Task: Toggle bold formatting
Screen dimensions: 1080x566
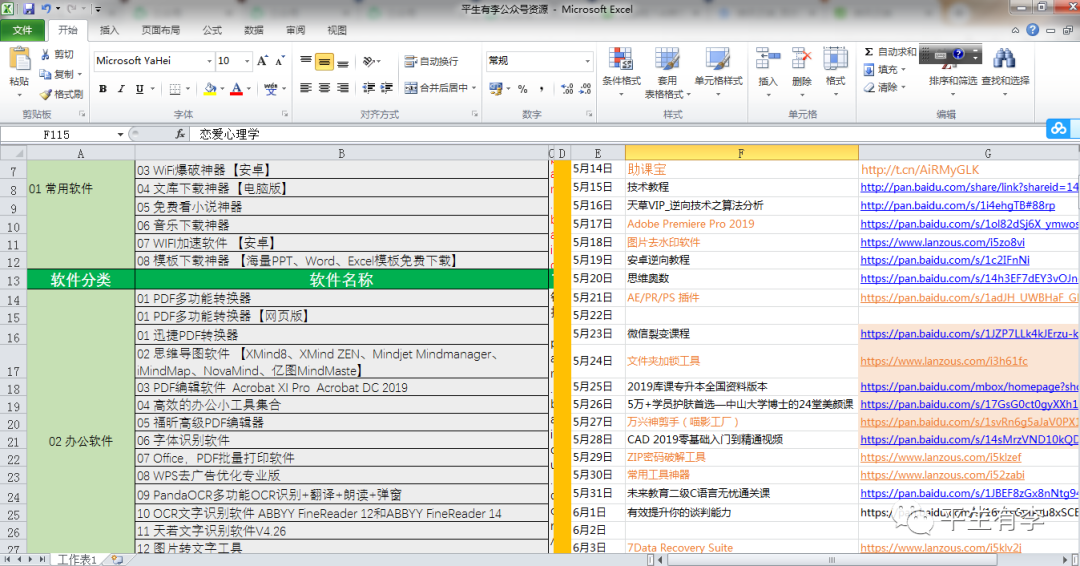Action: point(103,89)
